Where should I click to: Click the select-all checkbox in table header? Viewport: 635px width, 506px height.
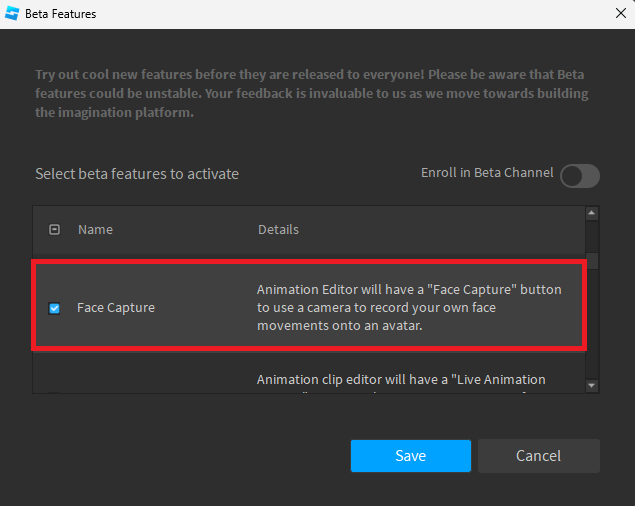click(x=55, y=229)
